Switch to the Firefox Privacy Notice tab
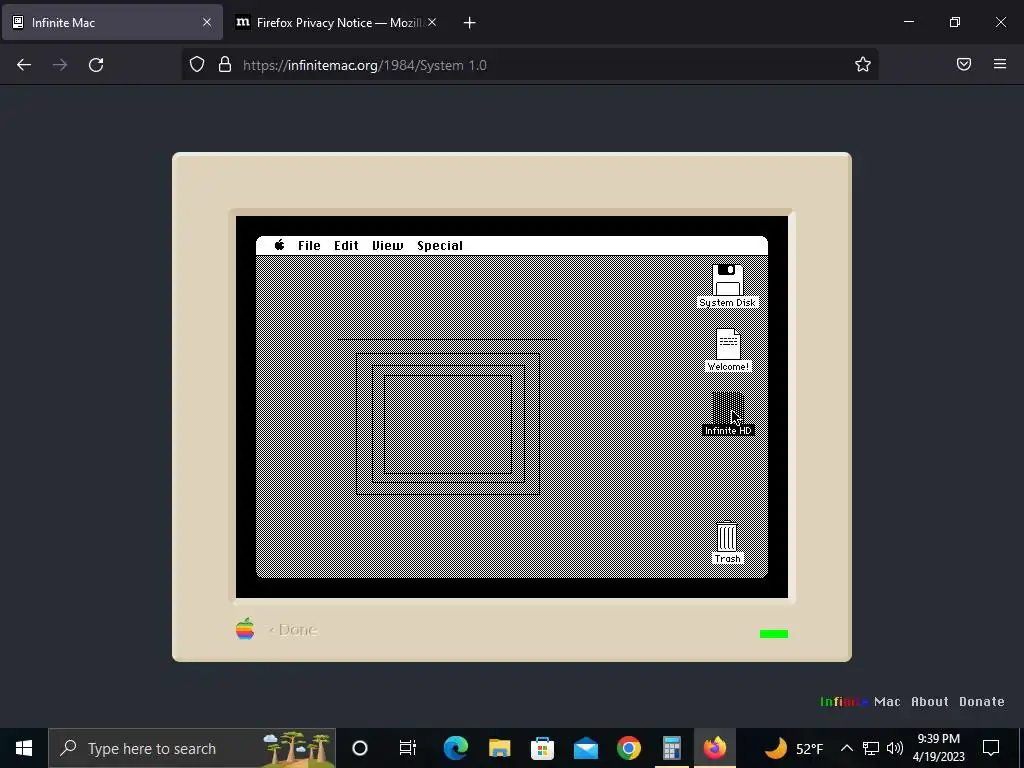 tap(336, 22)
